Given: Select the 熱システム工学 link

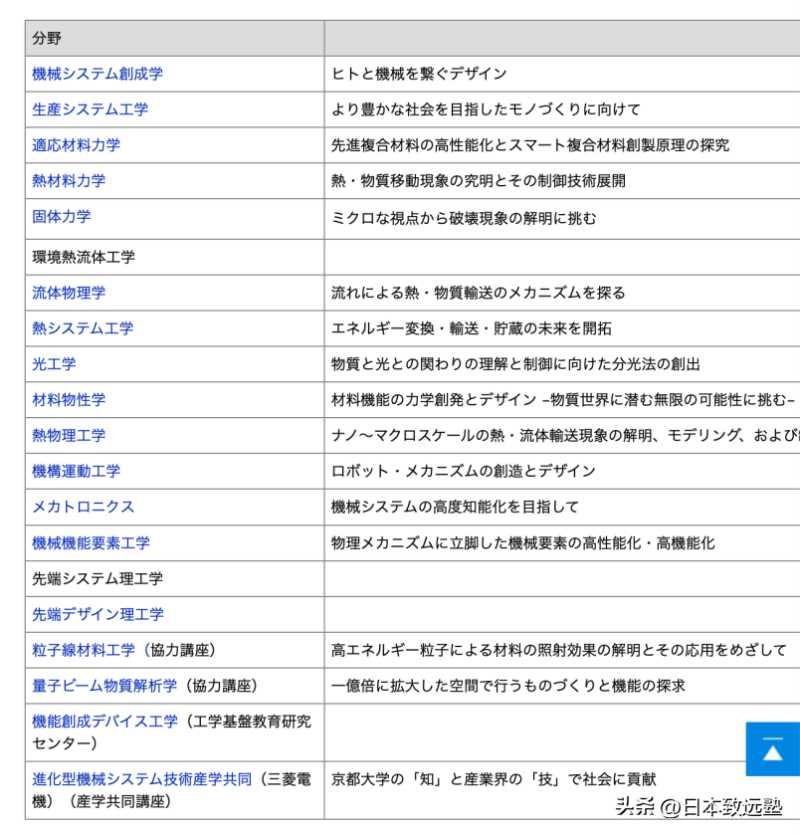Looking at the screenshot, I should click(x=82, y=328).
